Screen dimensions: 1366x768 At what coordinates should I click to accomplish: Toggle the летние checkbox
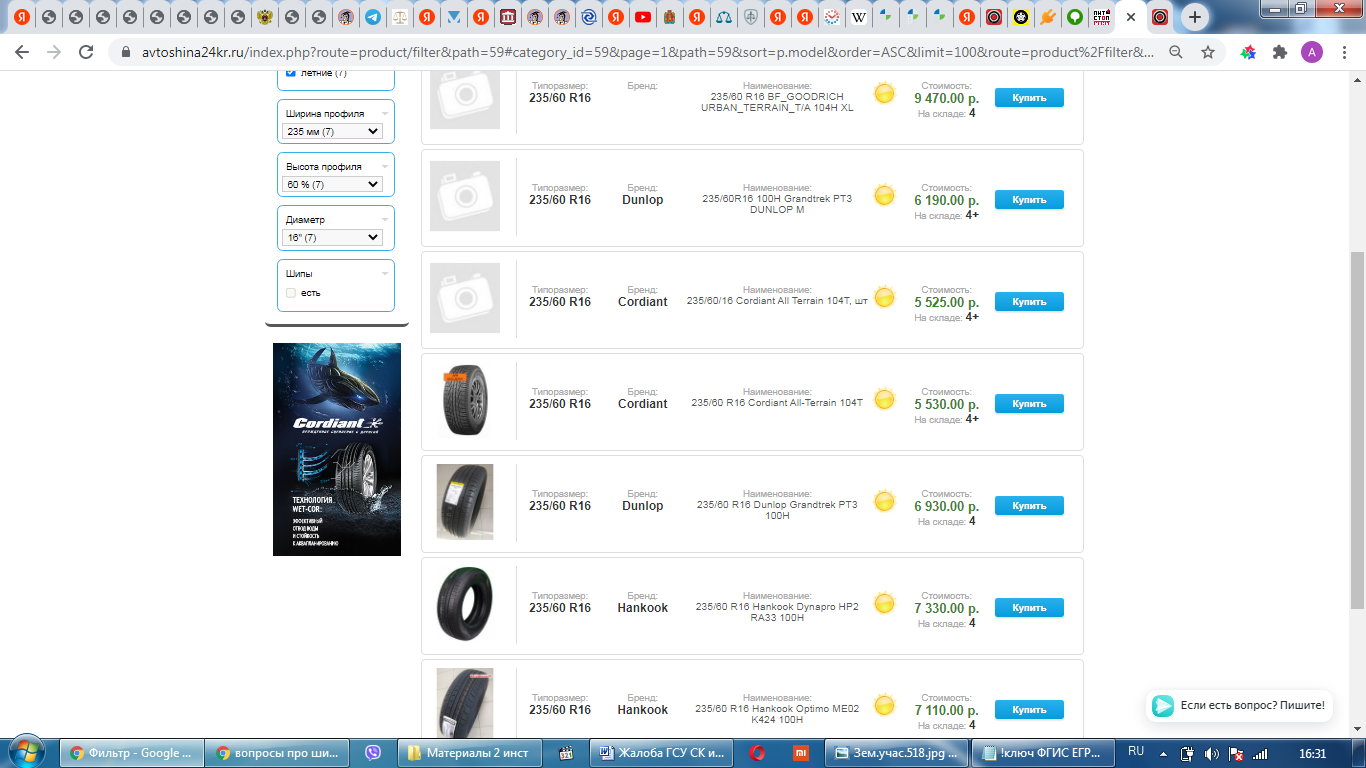coord(291,73)
